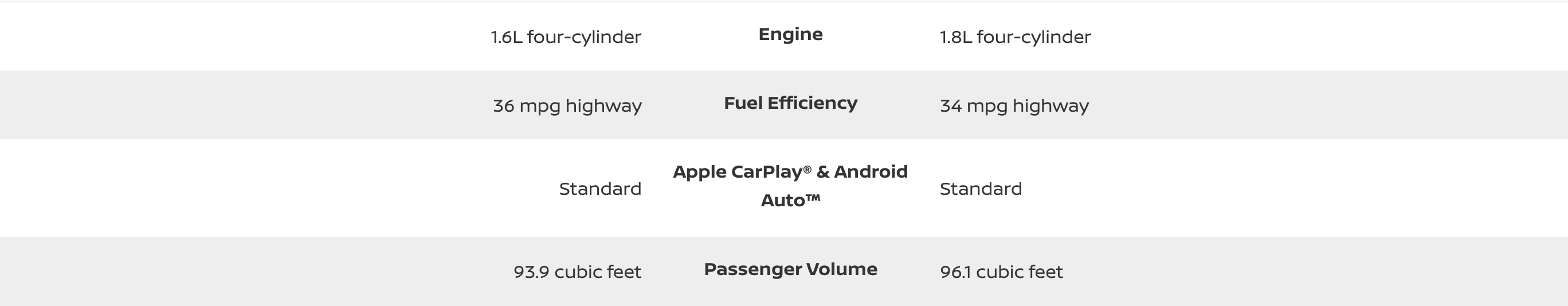Click the trademark symbol after Auto

pyautogui.click(x=813, y=197)
